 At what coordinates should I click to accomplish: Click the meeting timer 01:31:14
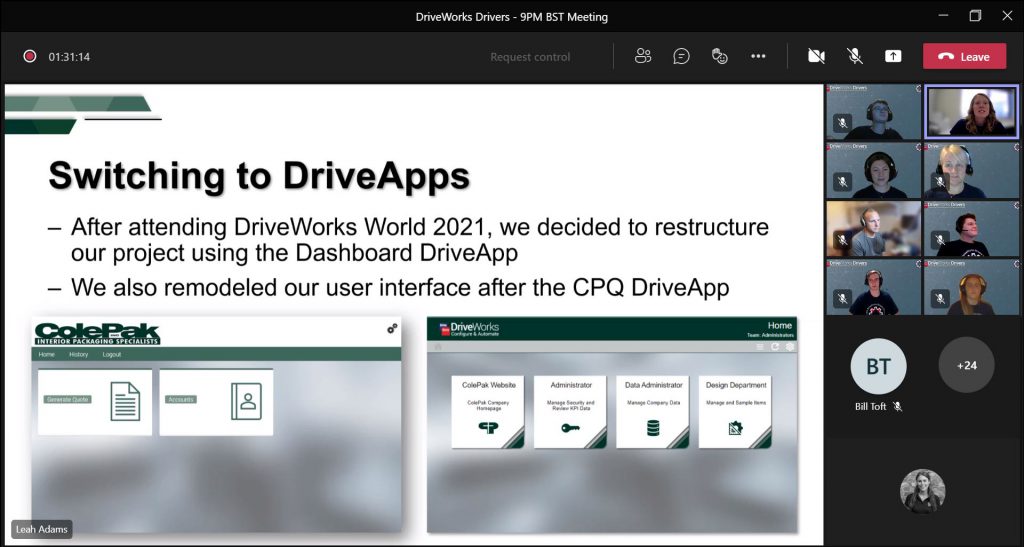tap(69, 57)
